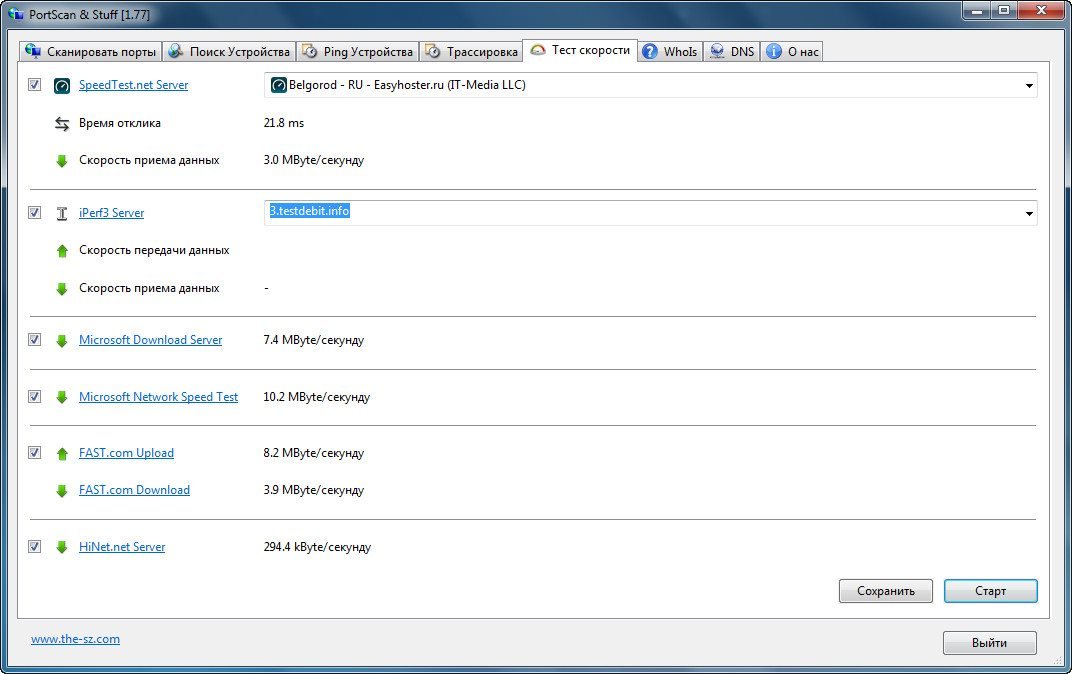The width and height of the screenshot is (1072, 674).
Task: Click the Выйти button
Action: click(x=989, y=643)
